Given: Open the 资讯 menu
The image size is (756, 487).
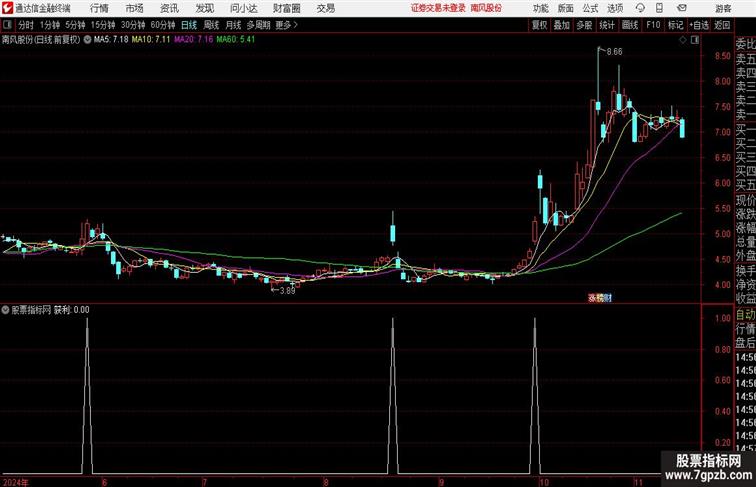Looking at the screenshot, I should tap(169, 8).
